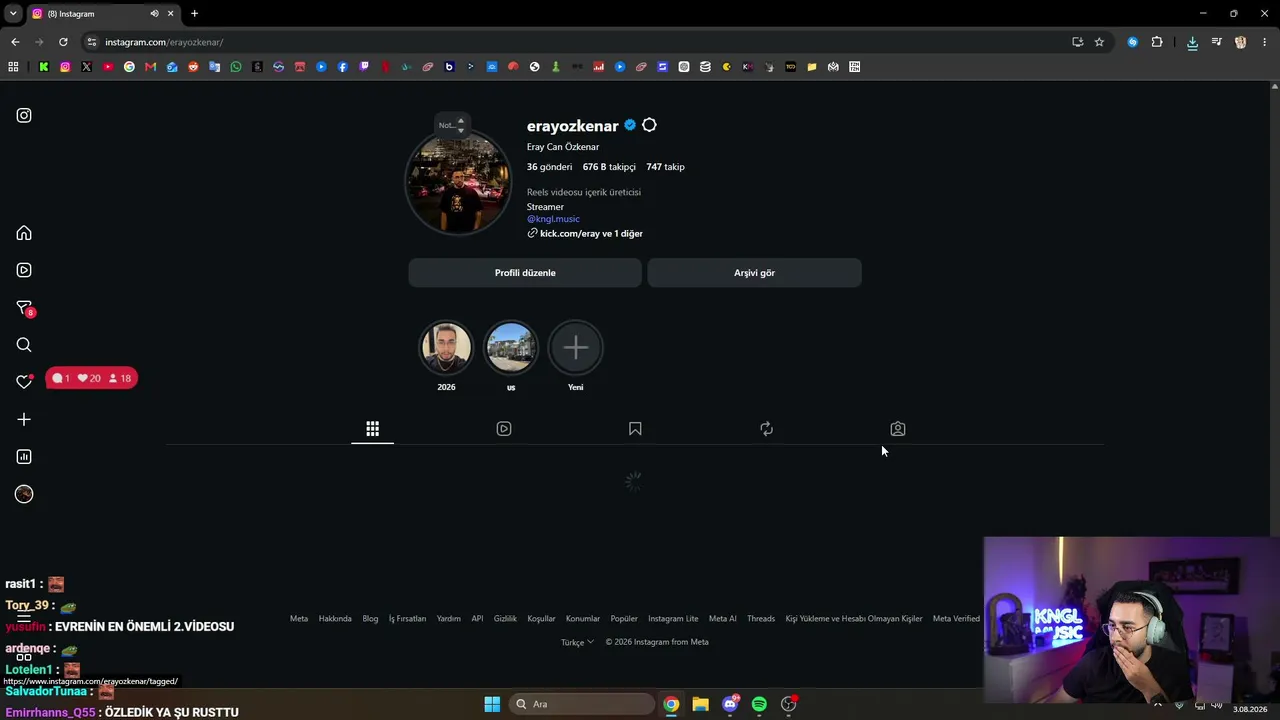The height and width of the screenshot is (720, 1280).
Task: Click the verified badge beside erayozkenar
Action: coord(630,125)
